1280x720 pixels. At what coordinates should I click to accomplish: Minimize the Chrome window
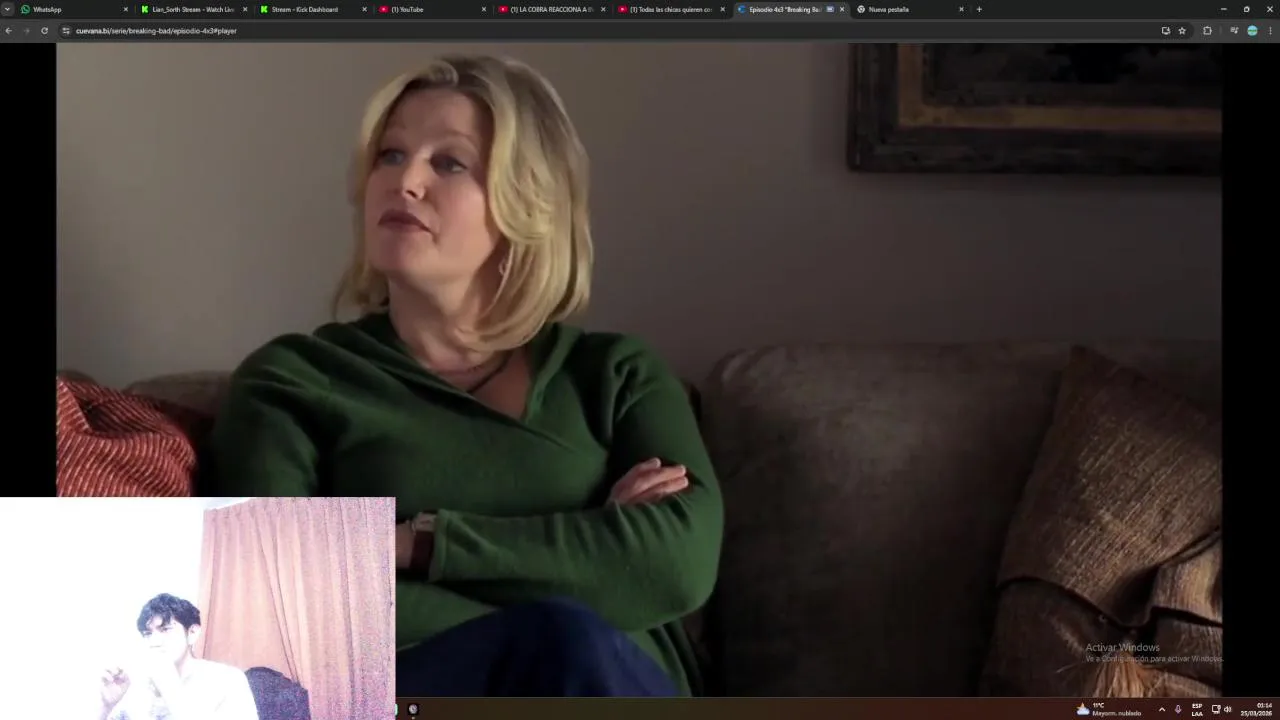[1223, 9]
